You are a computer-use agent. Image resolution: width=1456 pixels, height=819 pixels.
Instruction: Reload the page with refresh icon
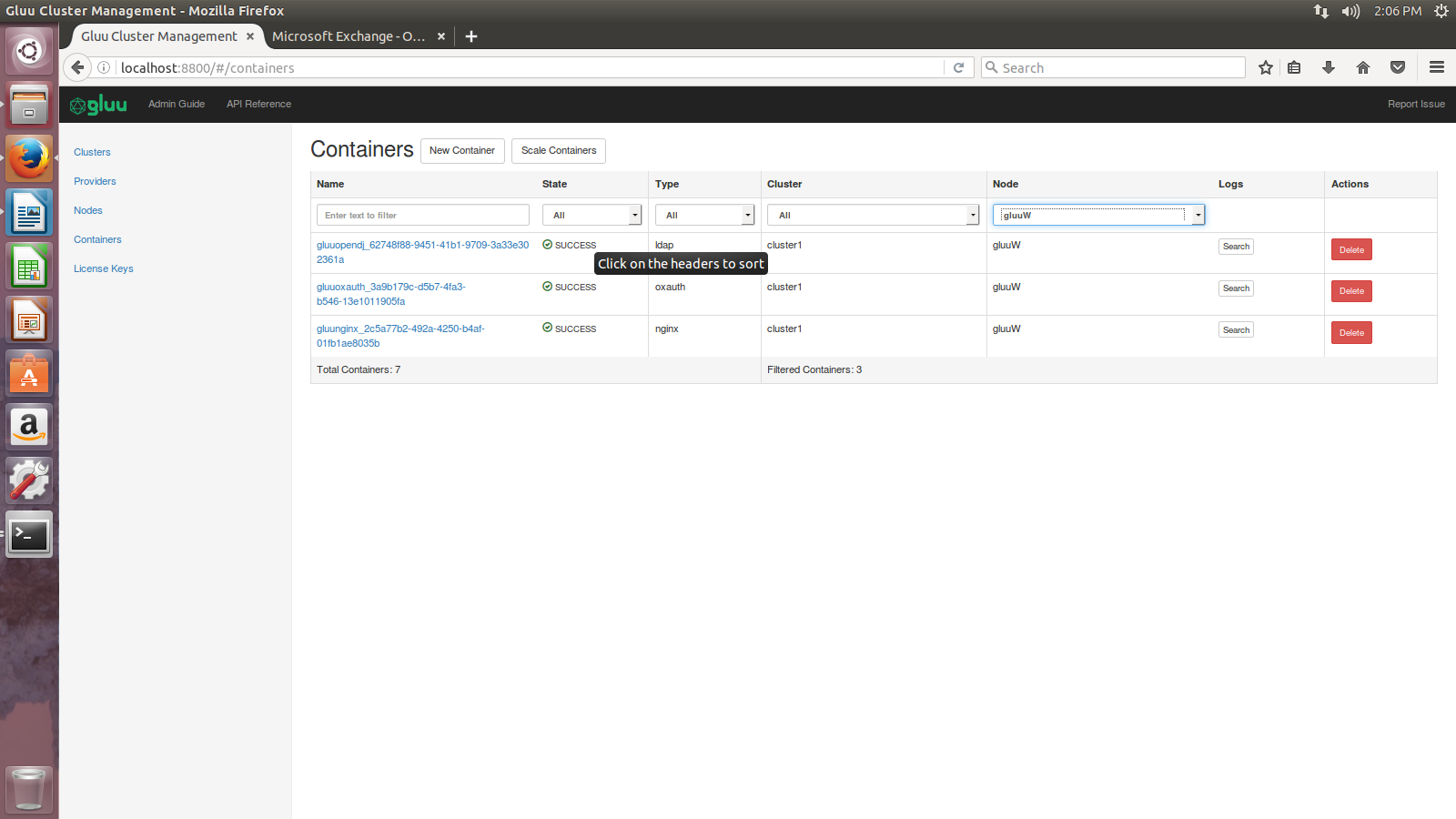(x=958, y=67)
